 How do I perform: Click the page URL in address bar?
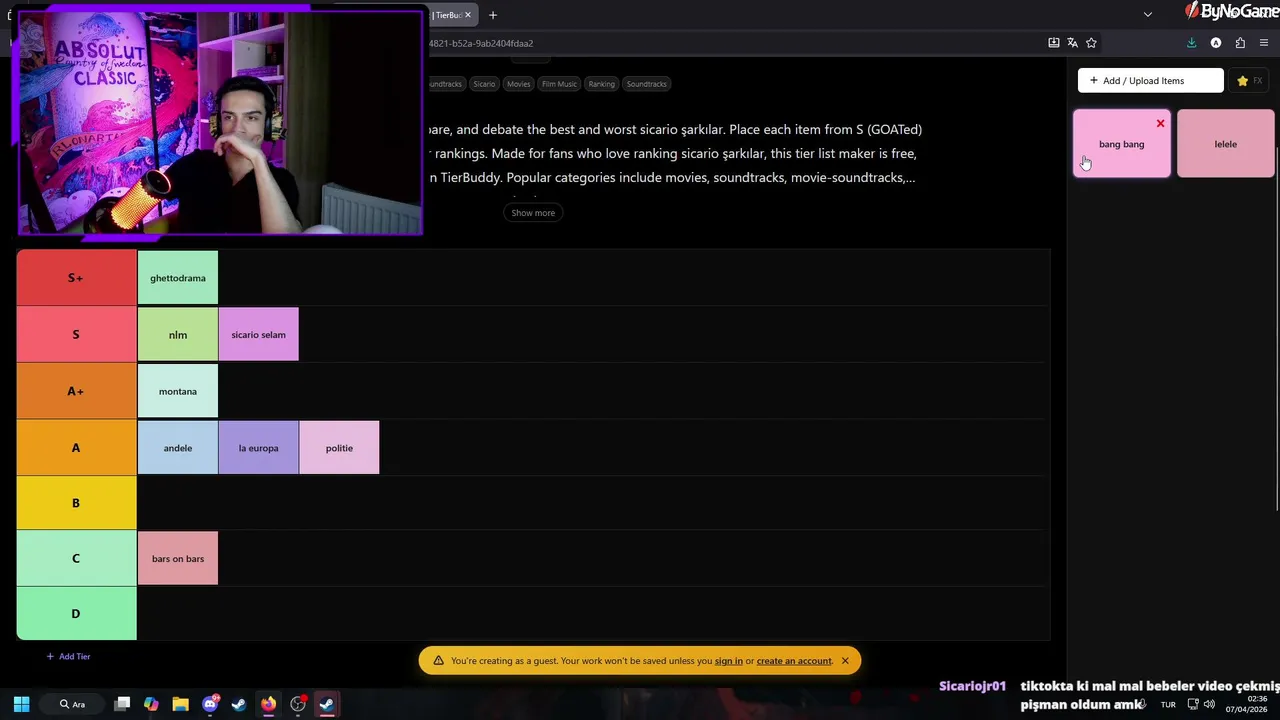(x=481, y=43)
